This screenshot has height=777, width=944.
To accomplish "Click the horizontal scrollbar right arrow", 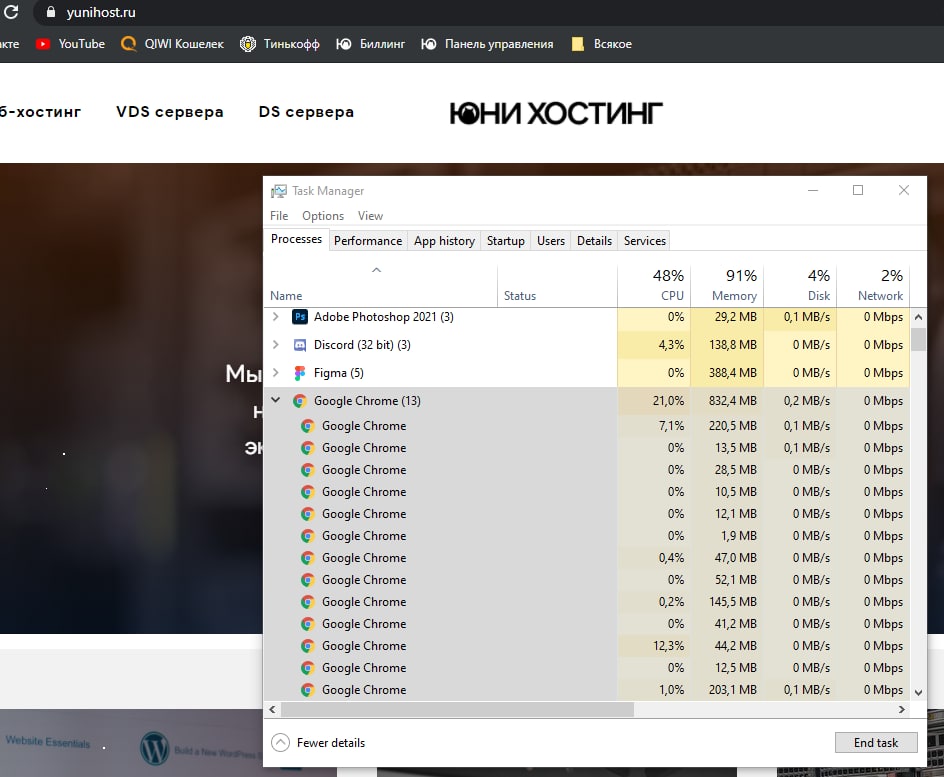I will (901, 710).
